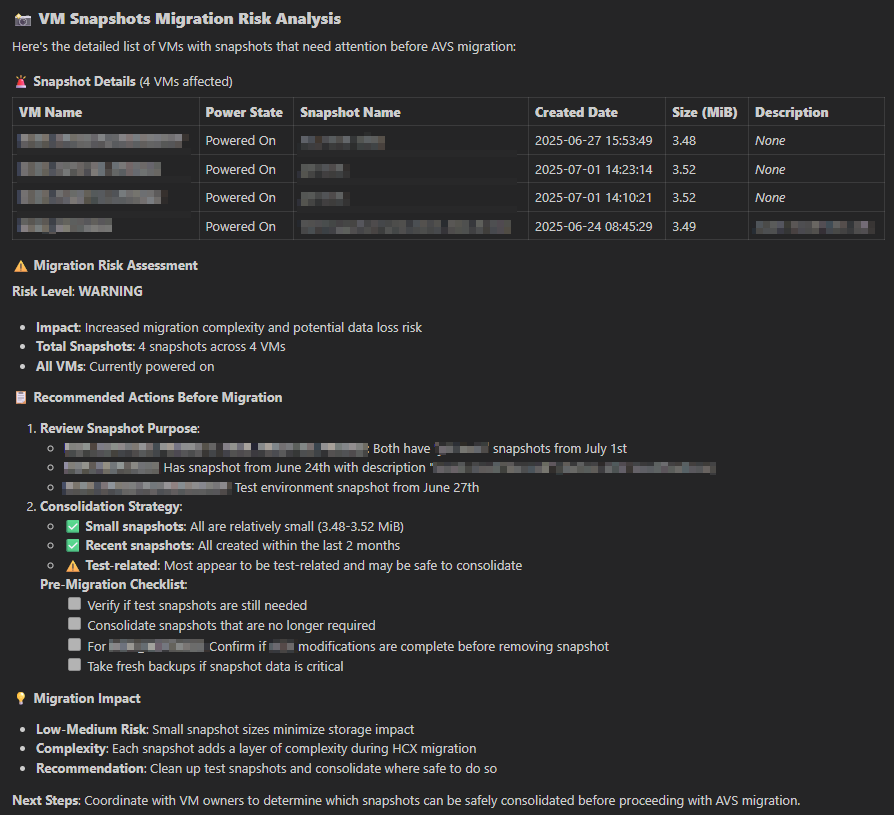Click the 'Low-Medium Risk' bullet
This screenshot has height=815, width=894.
(x=225, y=729)
